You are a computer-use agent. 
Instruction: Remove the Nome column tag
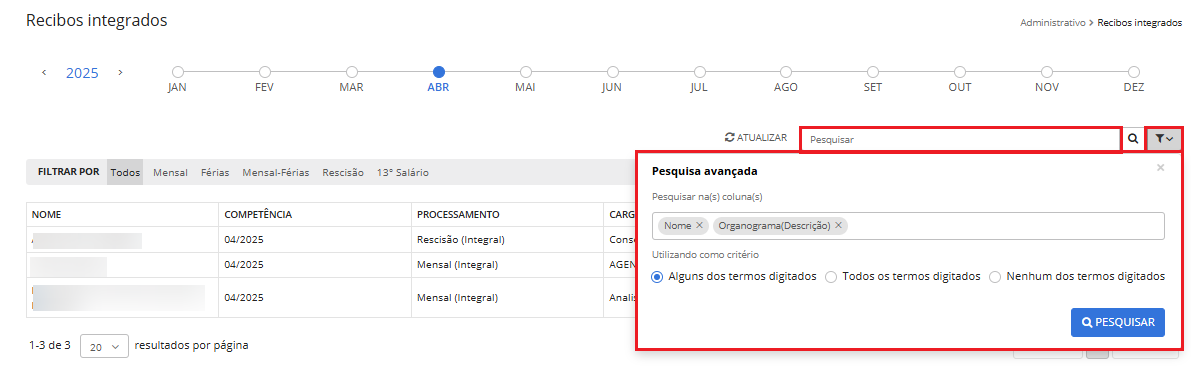tap(699, 226)
